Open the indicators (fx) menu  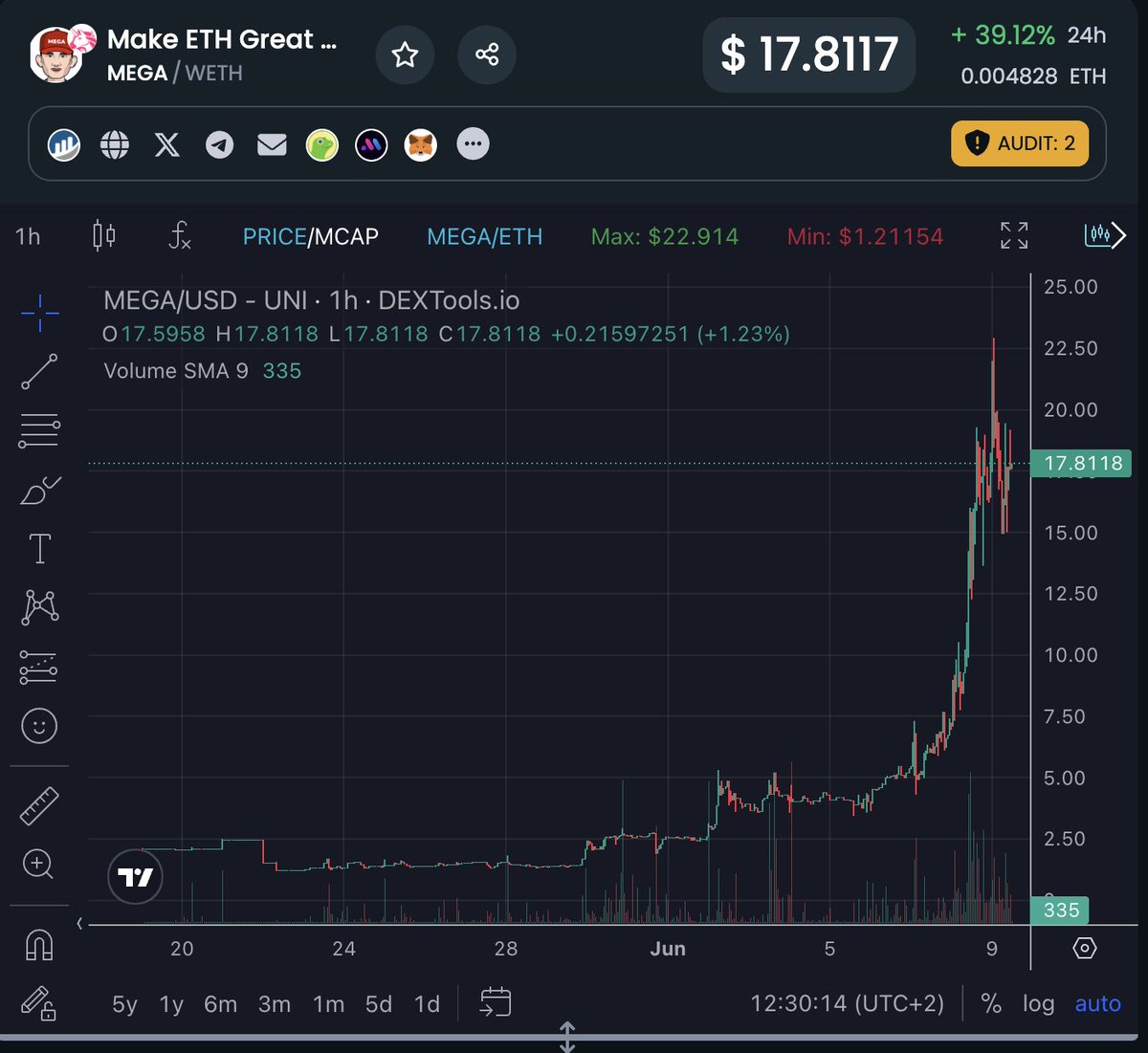pos(179,237)
